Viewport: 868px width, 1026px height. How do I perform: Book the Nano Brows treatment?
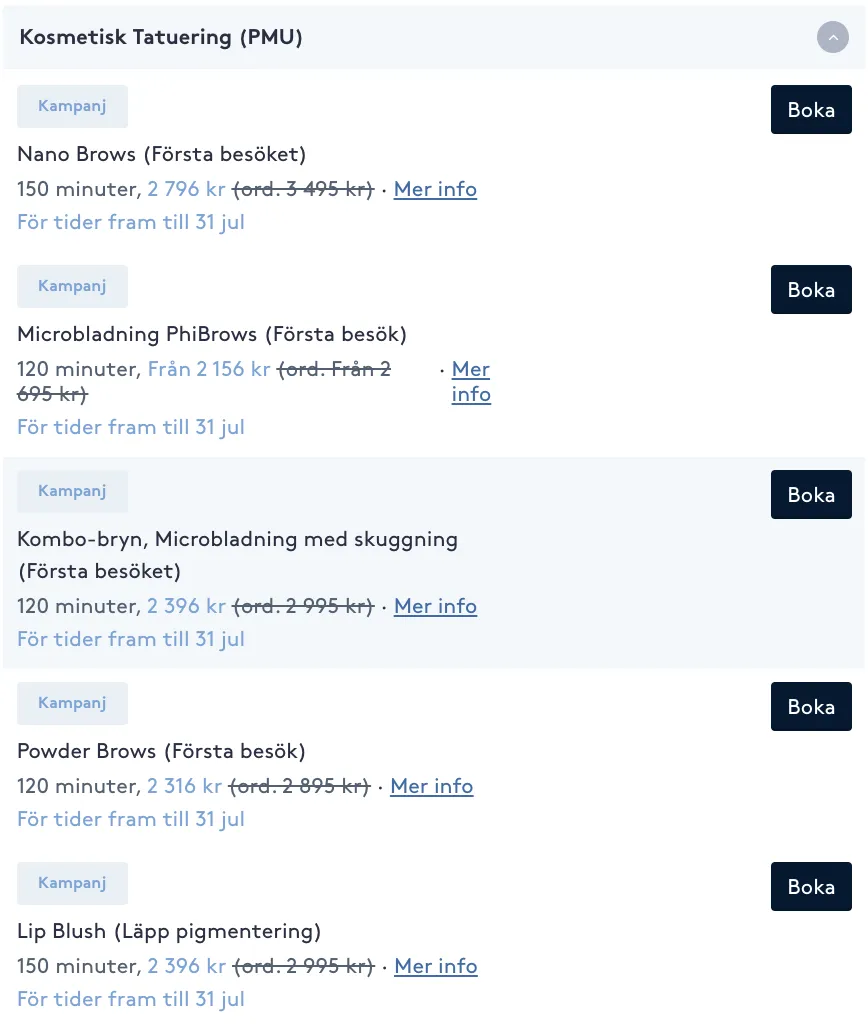point(811,109)
